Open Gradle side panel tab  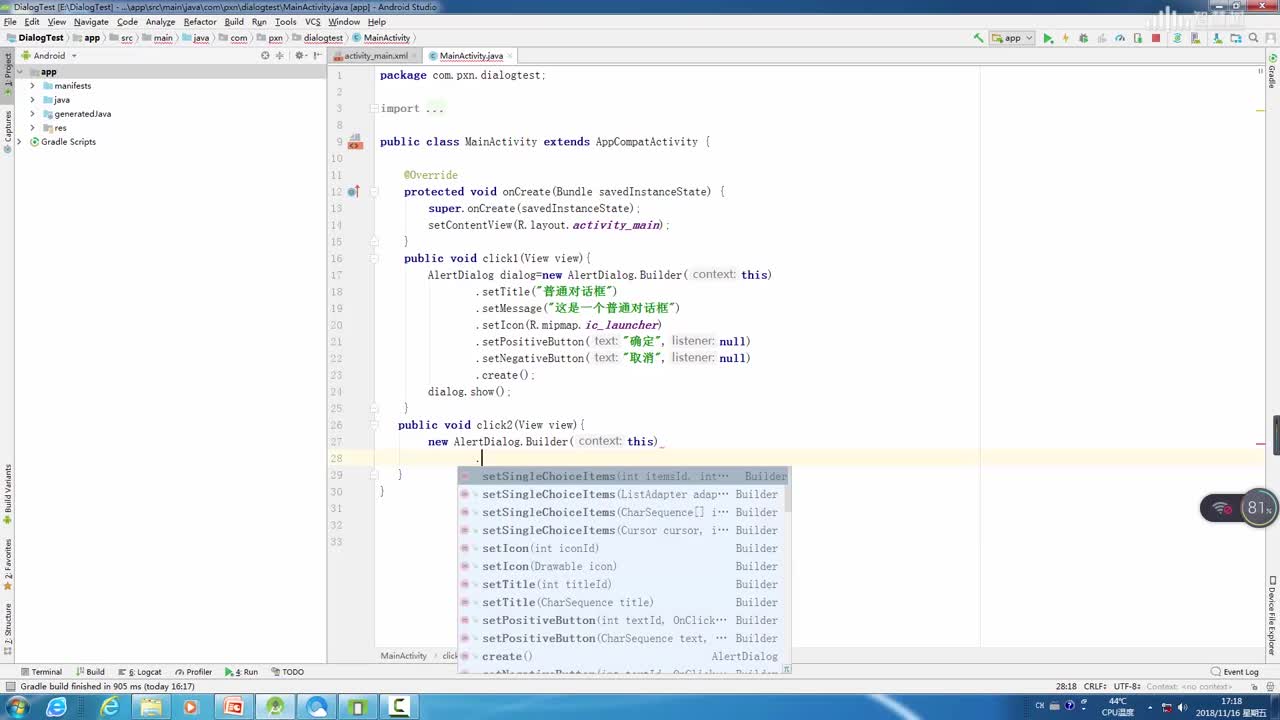[1272, 72]
